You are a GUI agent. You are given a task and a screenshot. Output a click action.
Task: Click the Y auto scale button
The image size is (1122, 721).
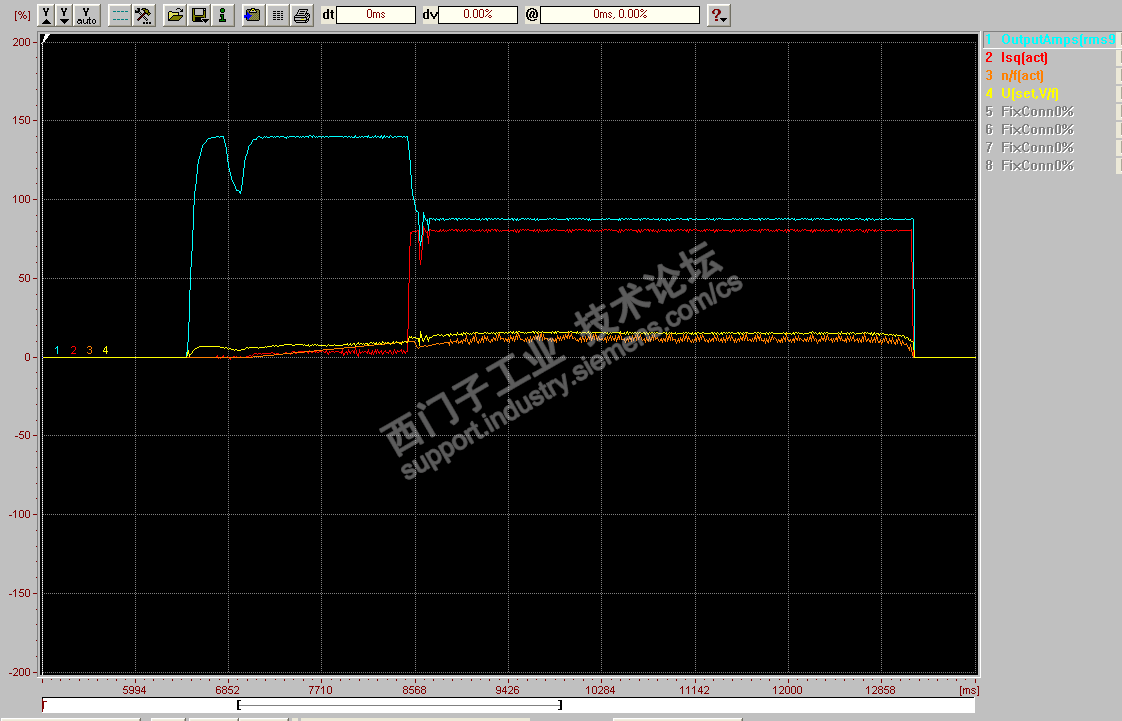point(87,15)
